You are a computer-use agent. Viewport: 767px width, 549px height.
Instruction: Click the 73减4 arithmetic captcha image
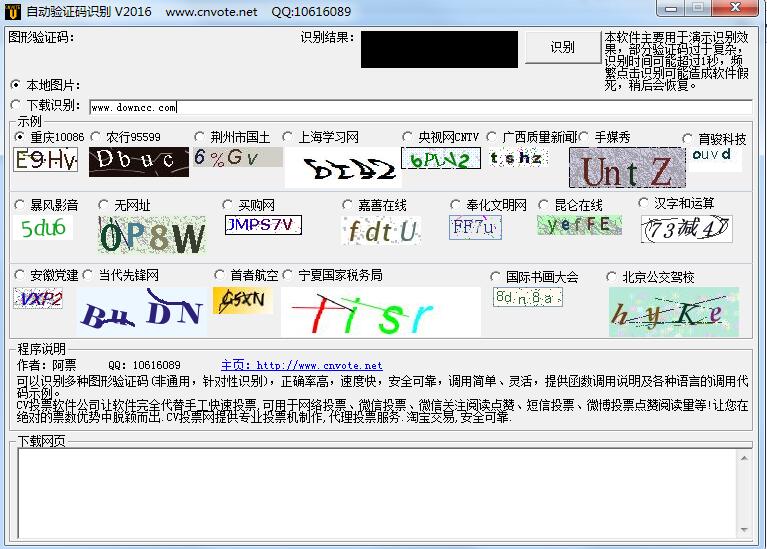pos(687,229)
